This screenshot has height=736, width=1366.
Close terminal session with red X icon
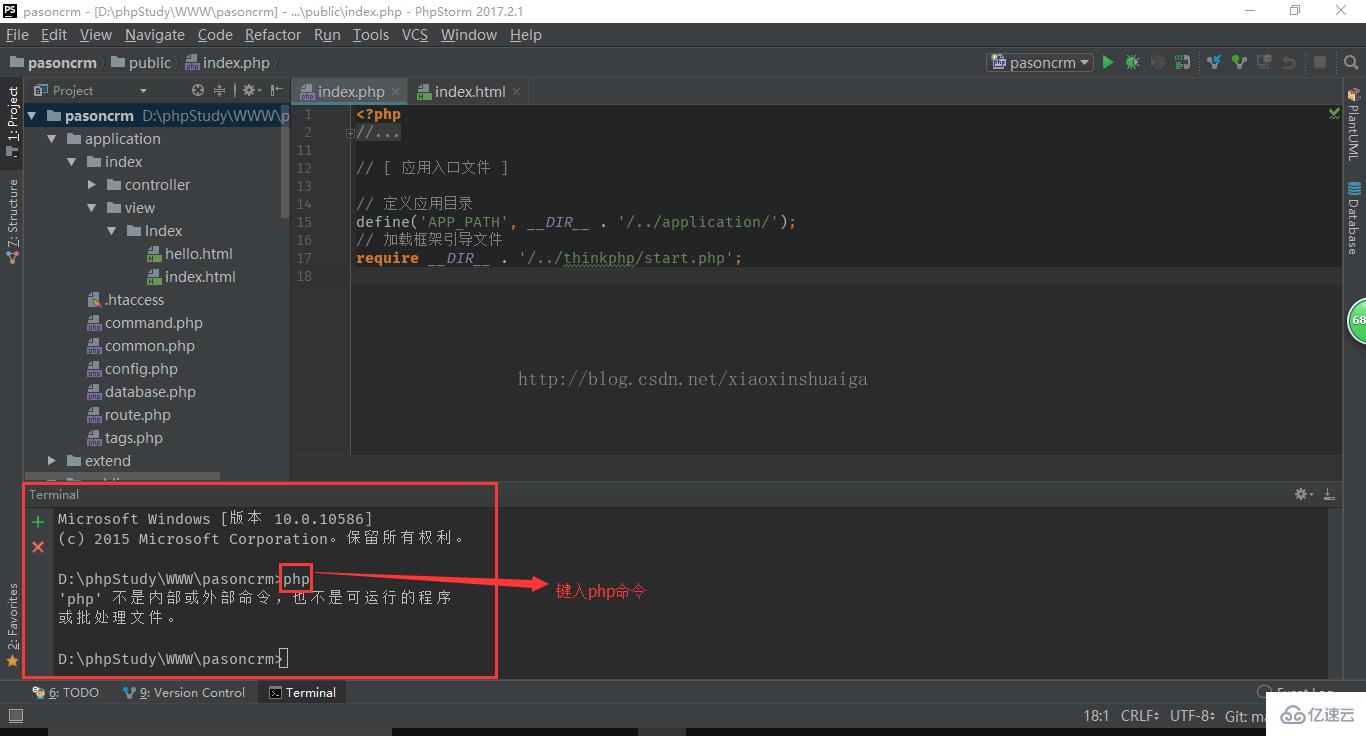[x=38, y=547]
